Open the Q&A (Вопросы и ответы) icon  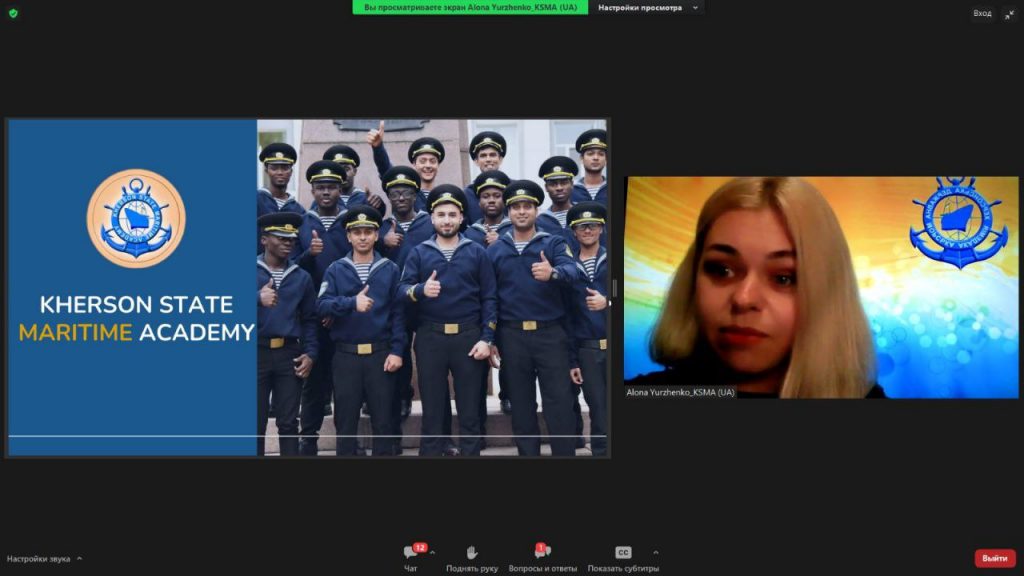[542, 553]
